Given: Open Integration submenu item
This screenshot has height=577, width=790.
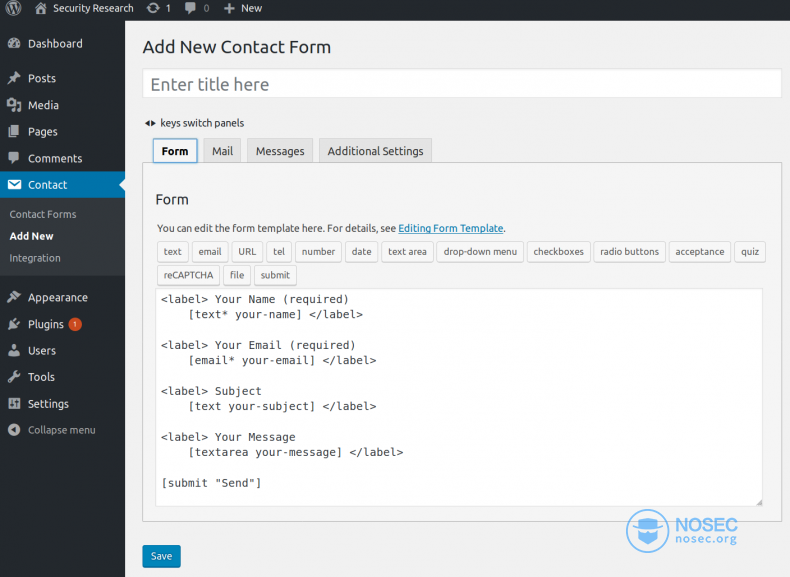Looking at the screenshot, I should (x=35, y=258).
